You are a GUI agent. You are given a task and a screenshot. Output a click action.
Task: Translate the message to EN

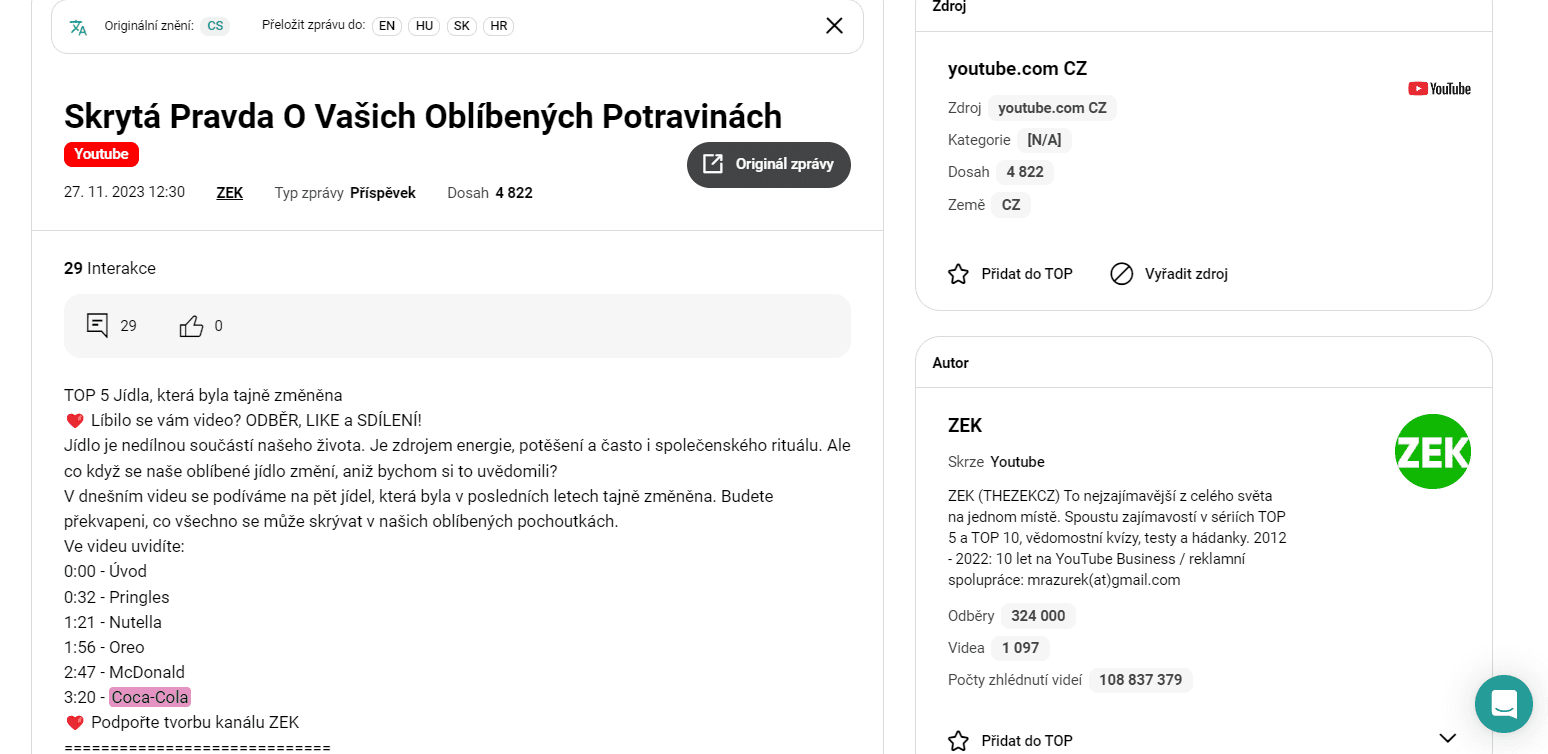coord(387,26)
